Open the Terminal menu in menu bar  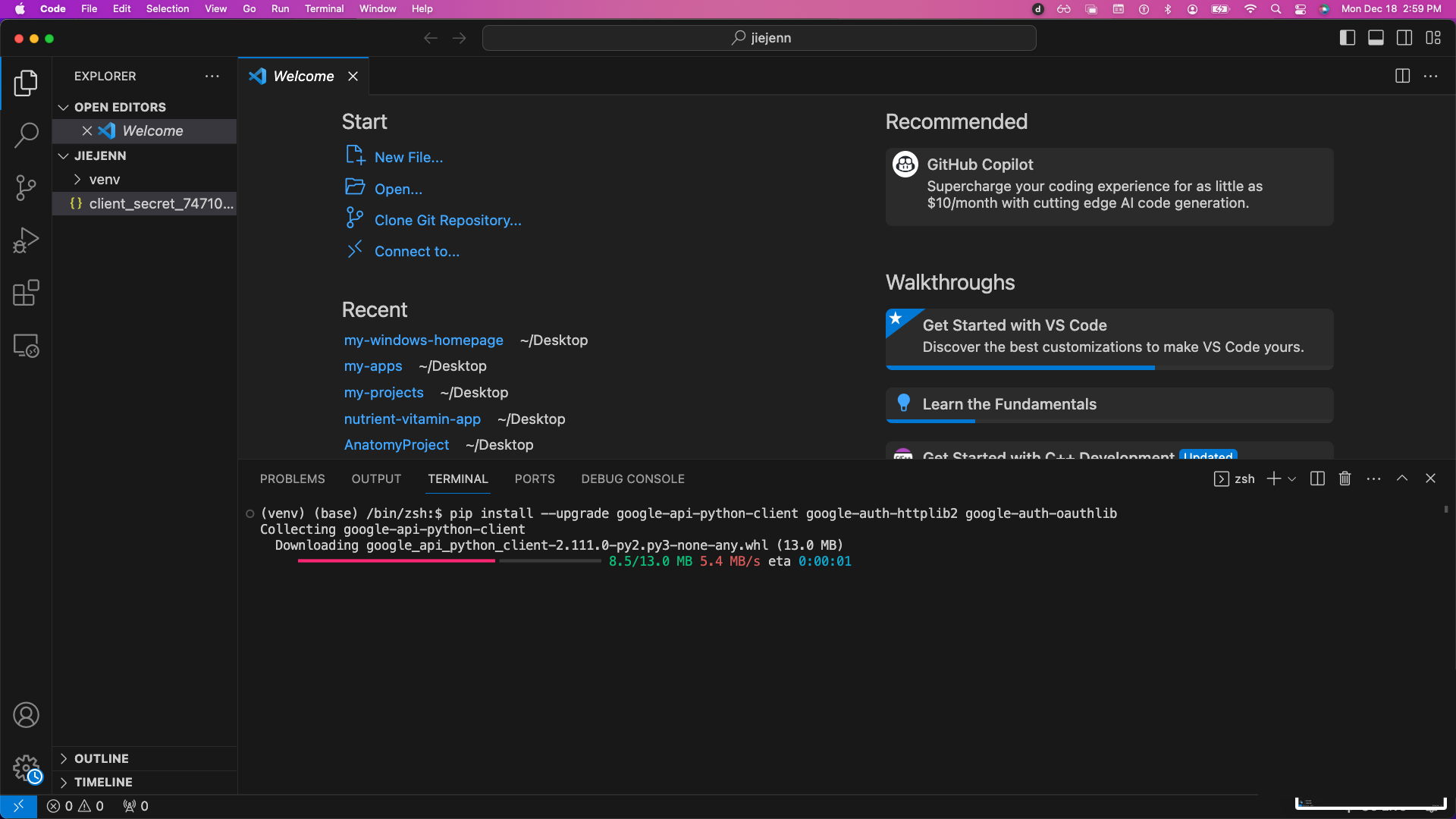coord(324,8)
